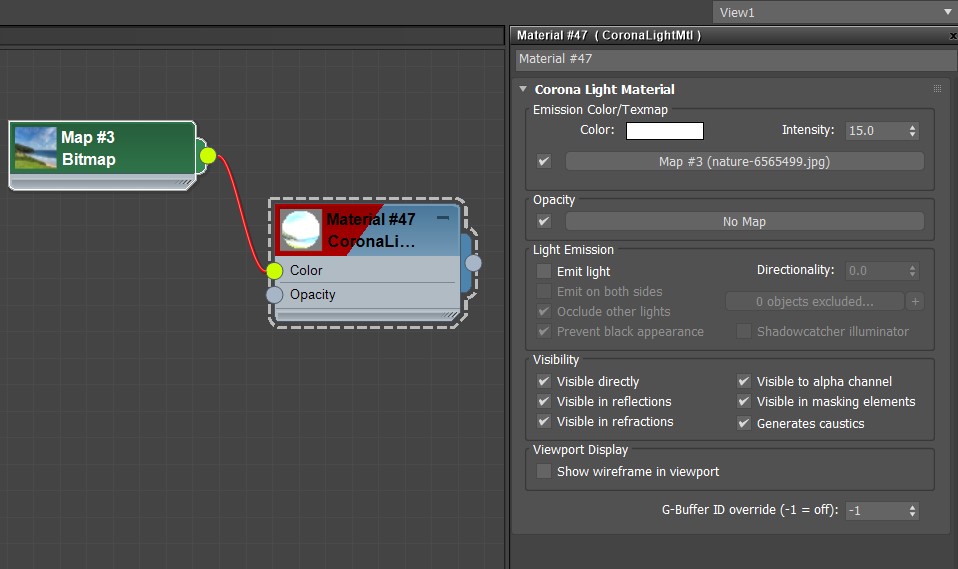Uncheck Generates caustics option

(744, 423)
